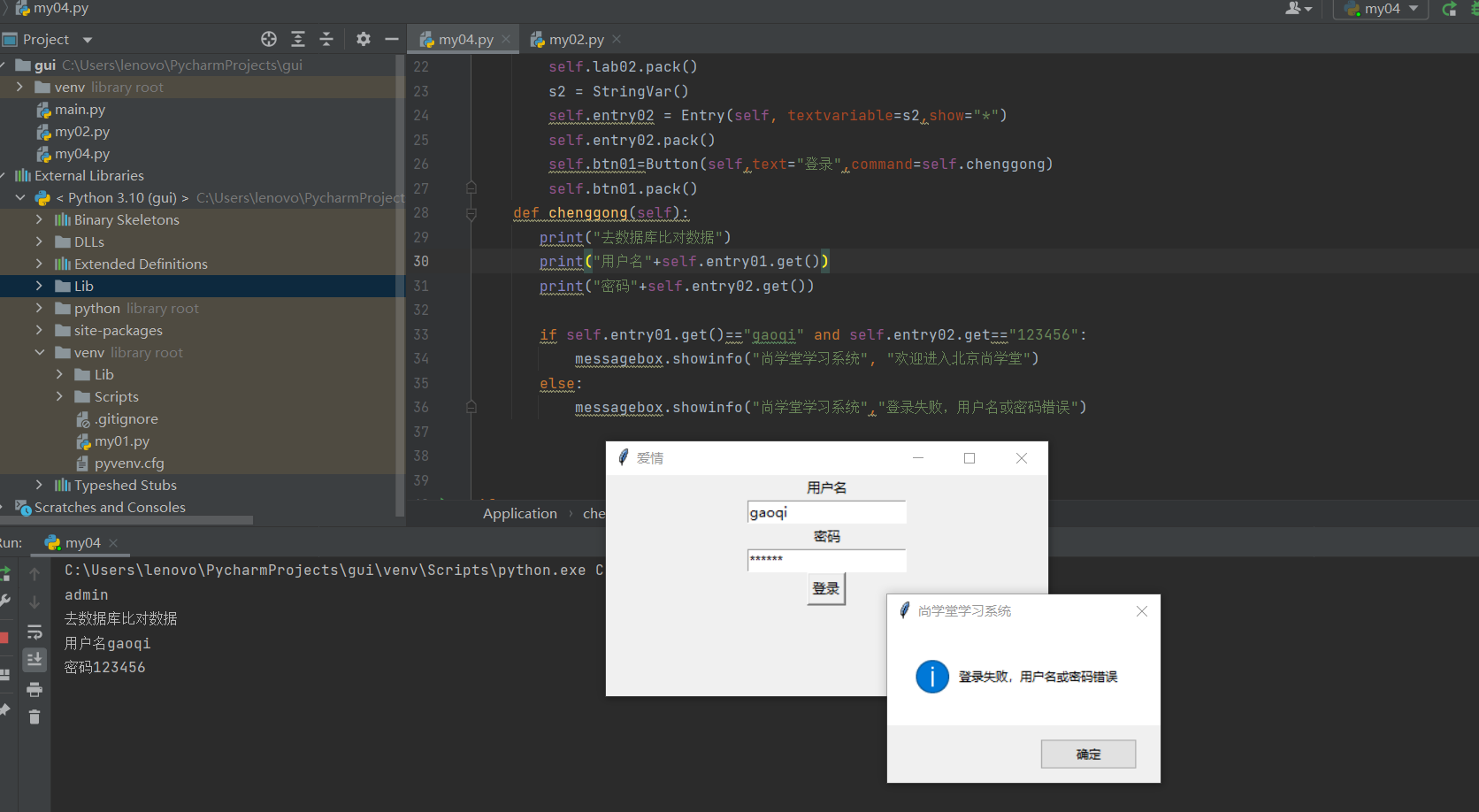Viewport: 1479px width, 812px height.
Task: Toggle soft-wrap in the Run console
Action: tap(34, 632)
